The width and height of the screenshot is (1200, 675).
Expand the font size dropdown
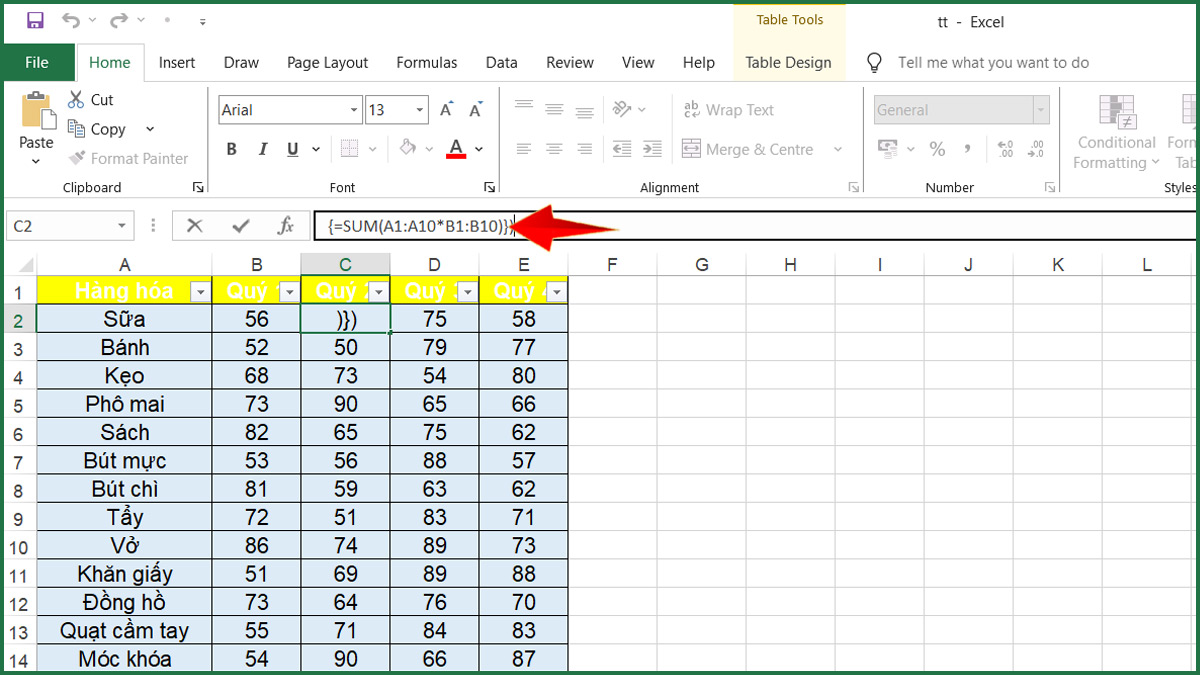pos(420,110)
